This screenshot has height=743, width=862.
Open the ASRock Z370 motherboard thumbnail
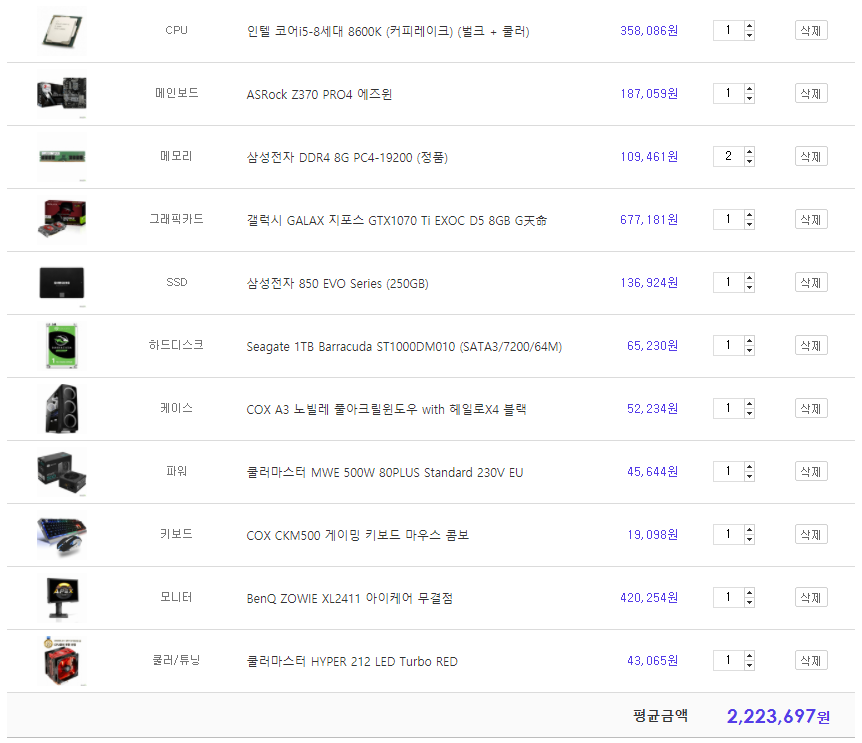coord(62,93)
